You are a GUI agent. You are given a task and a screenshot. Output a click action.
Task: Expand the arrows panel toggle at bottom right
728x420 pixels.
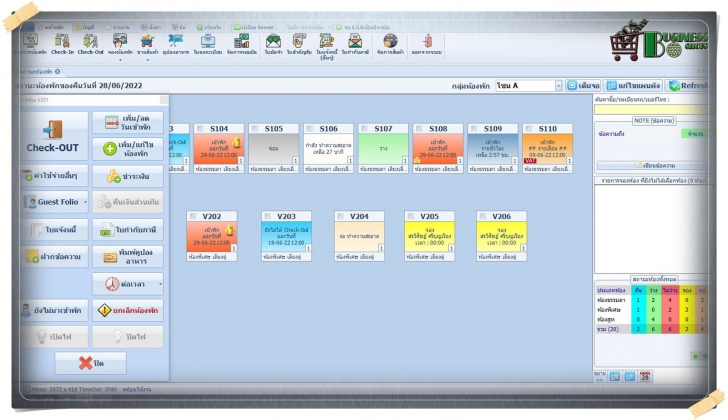[x=599, y=376]
